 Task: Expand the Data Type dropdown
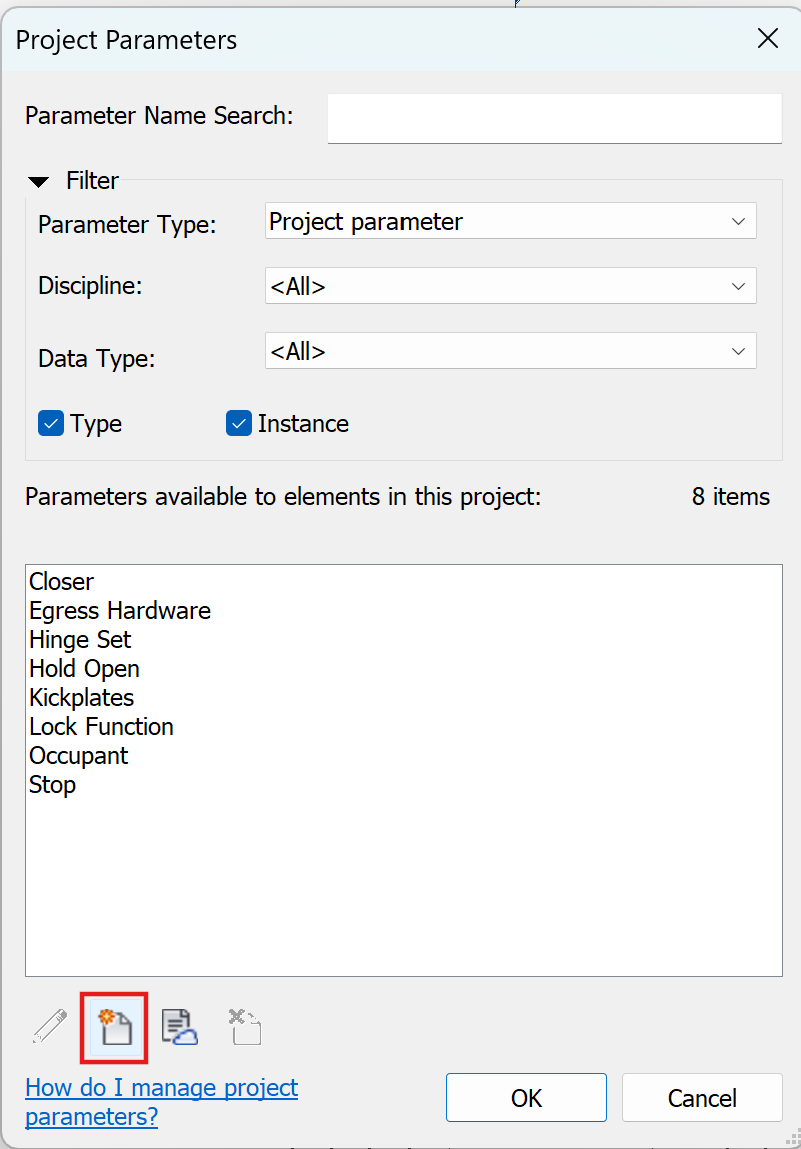(511, 351)
